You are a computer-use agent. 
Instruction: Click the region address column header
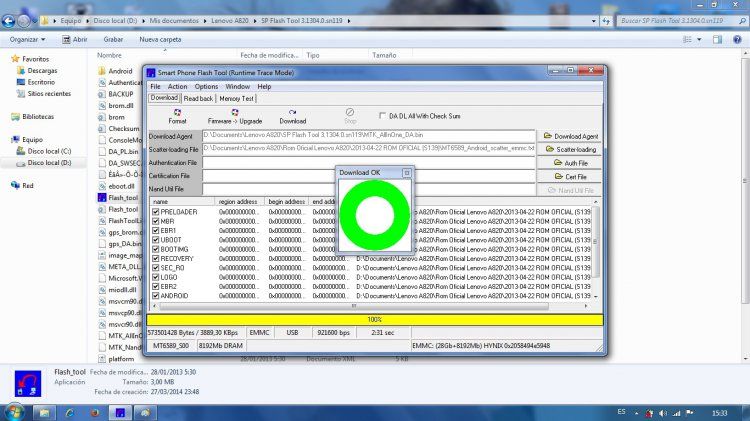click(x=238, y=201)
